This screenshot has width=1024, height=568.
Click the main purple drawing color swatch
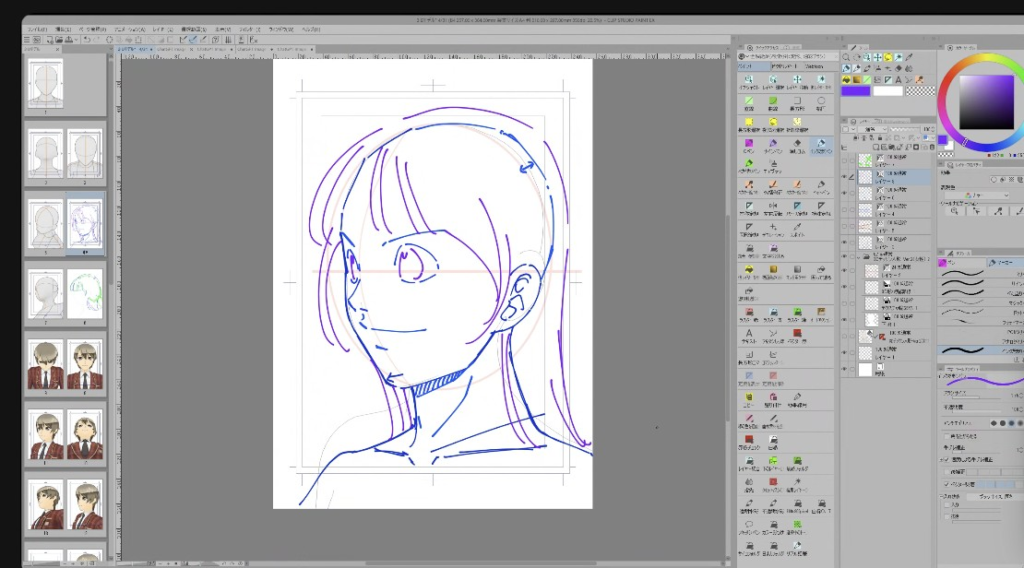coord(856,91)
